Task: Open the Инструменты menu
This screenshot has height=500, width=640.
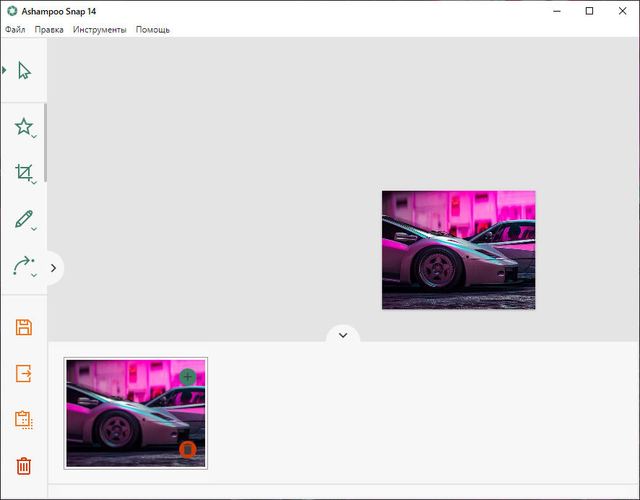Action: (100, 30)
